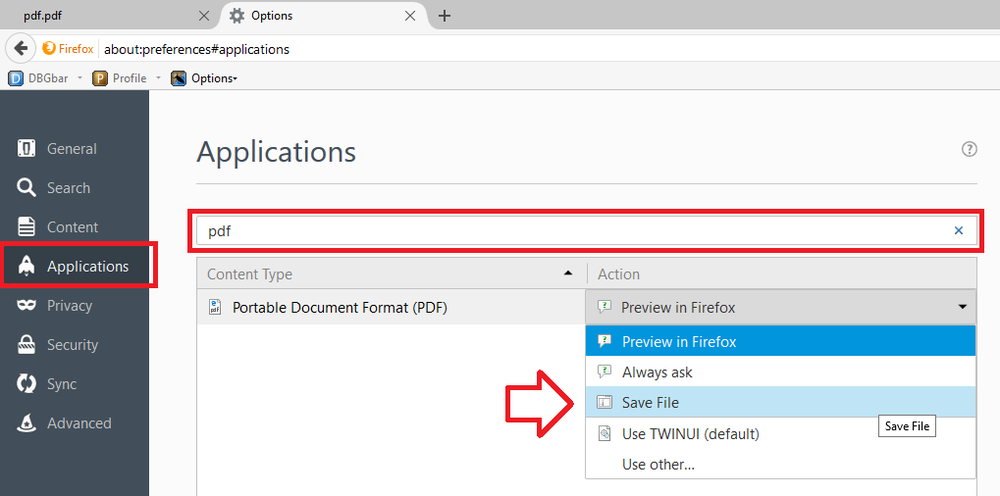Open Profile dropdown arrow
Viewport: 1000px width, 496px height.
[158, 78]
